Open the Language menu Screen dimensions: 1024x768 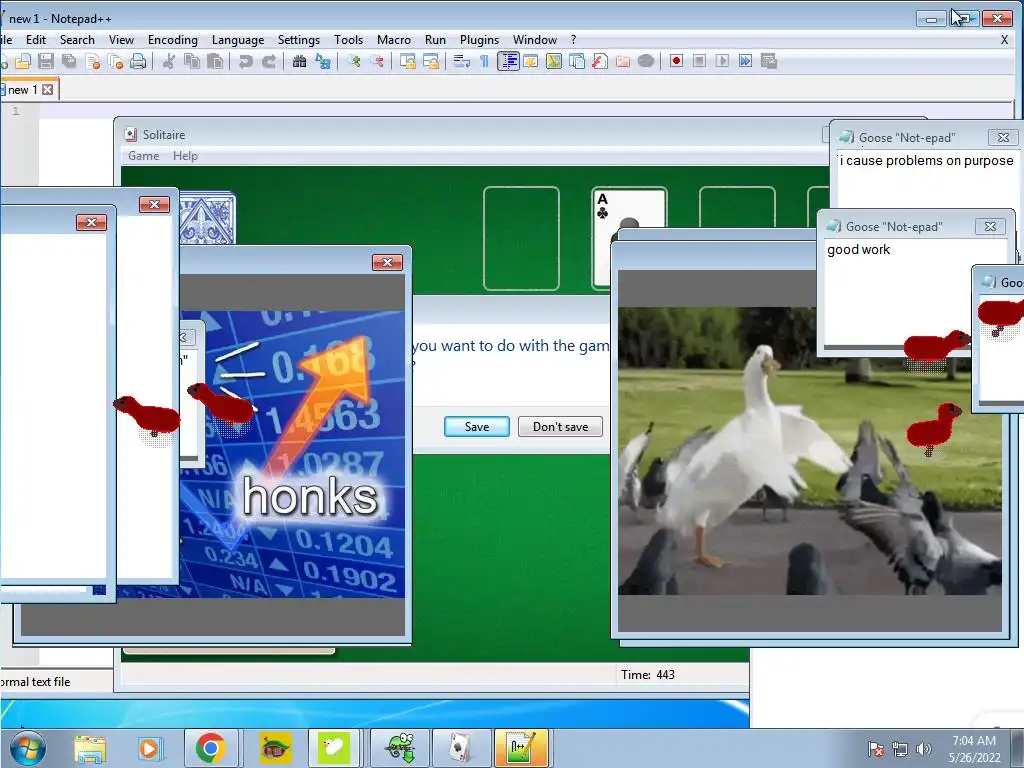pyautogui.click(x=238, y=40)
